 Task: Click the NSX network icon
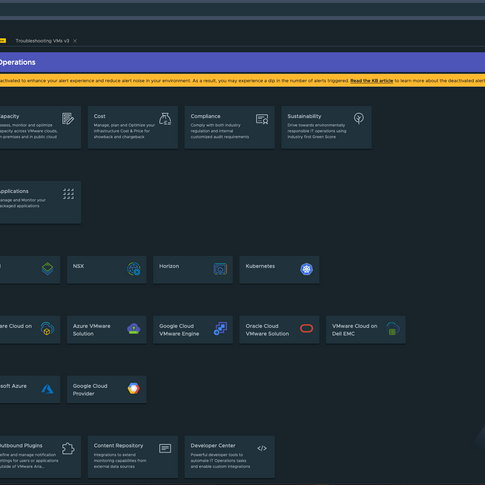click(x=134, y=269)
